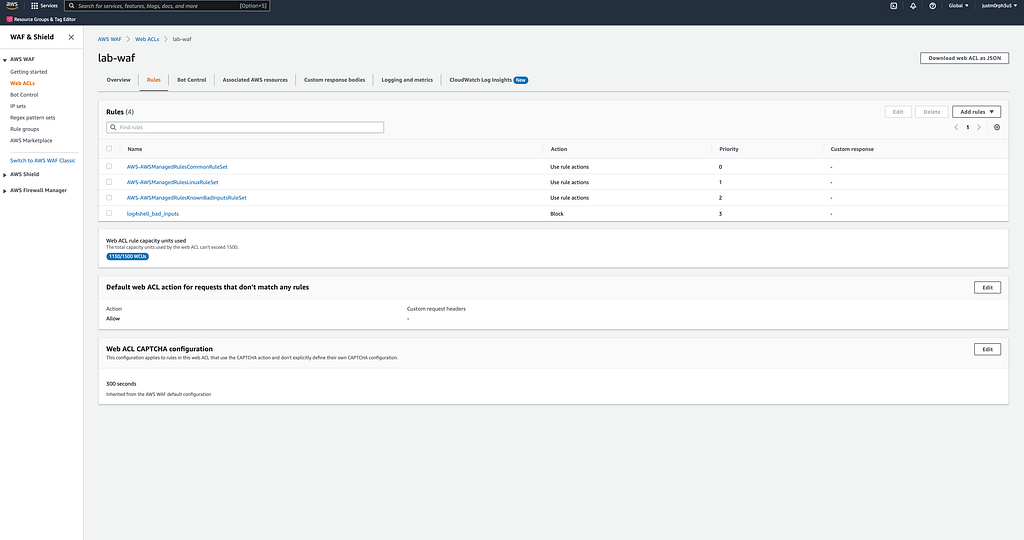Expand the AWS Shield sidebar section
1024x540 pixels.
pos(5,174)
